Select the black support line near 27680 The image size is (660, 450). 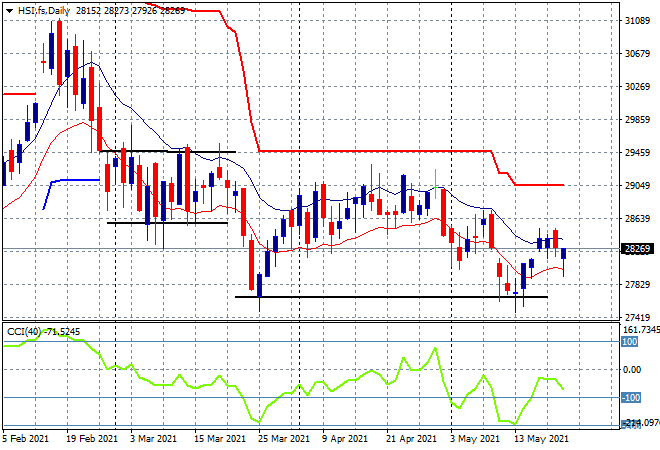(391, 297)
